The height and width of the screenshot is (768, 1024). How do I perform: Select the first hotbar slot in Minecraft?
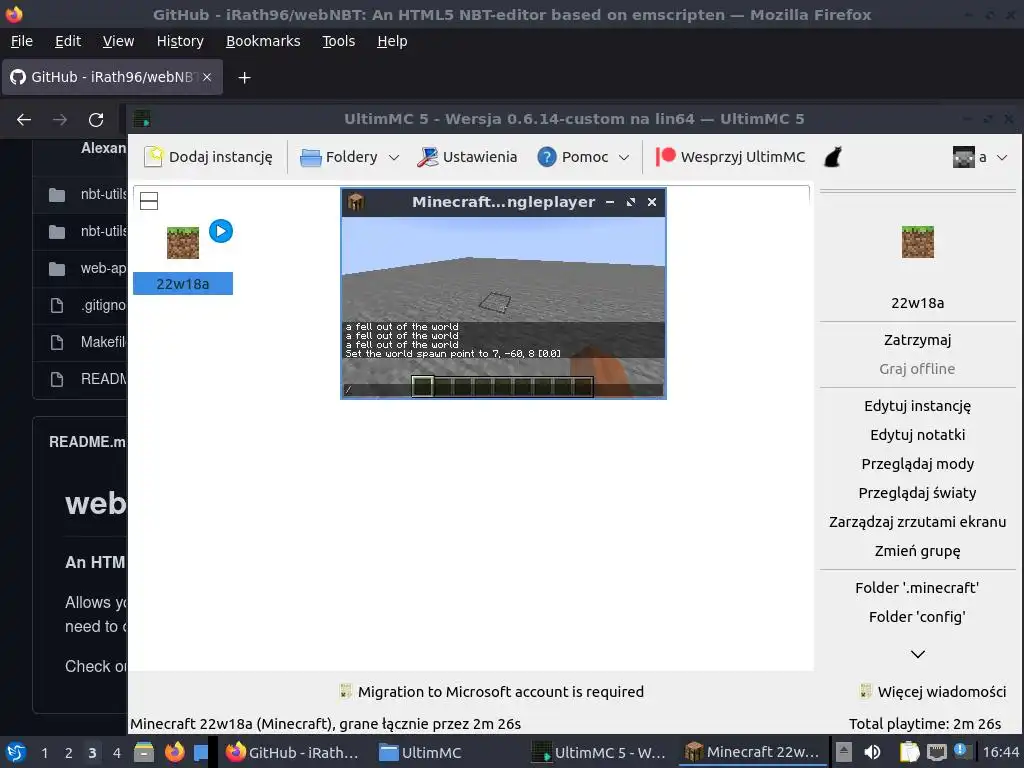[x=423, y=387]
